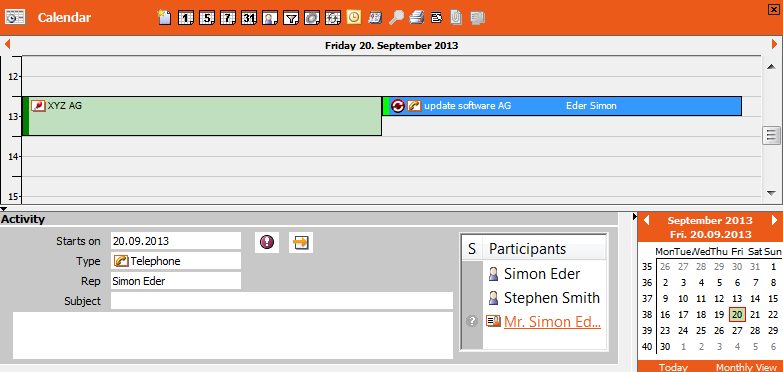Select participant Simon Eder
This screenshot has height=372, width=783.
542,274
